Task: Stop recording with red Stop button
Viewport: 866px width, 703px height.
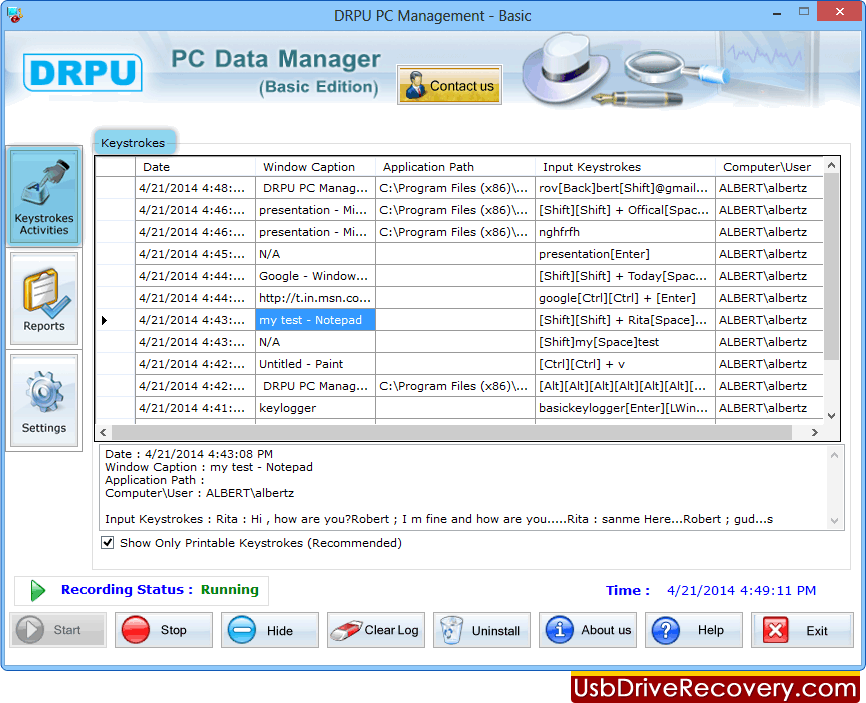Action: click(x=163, y=630)
